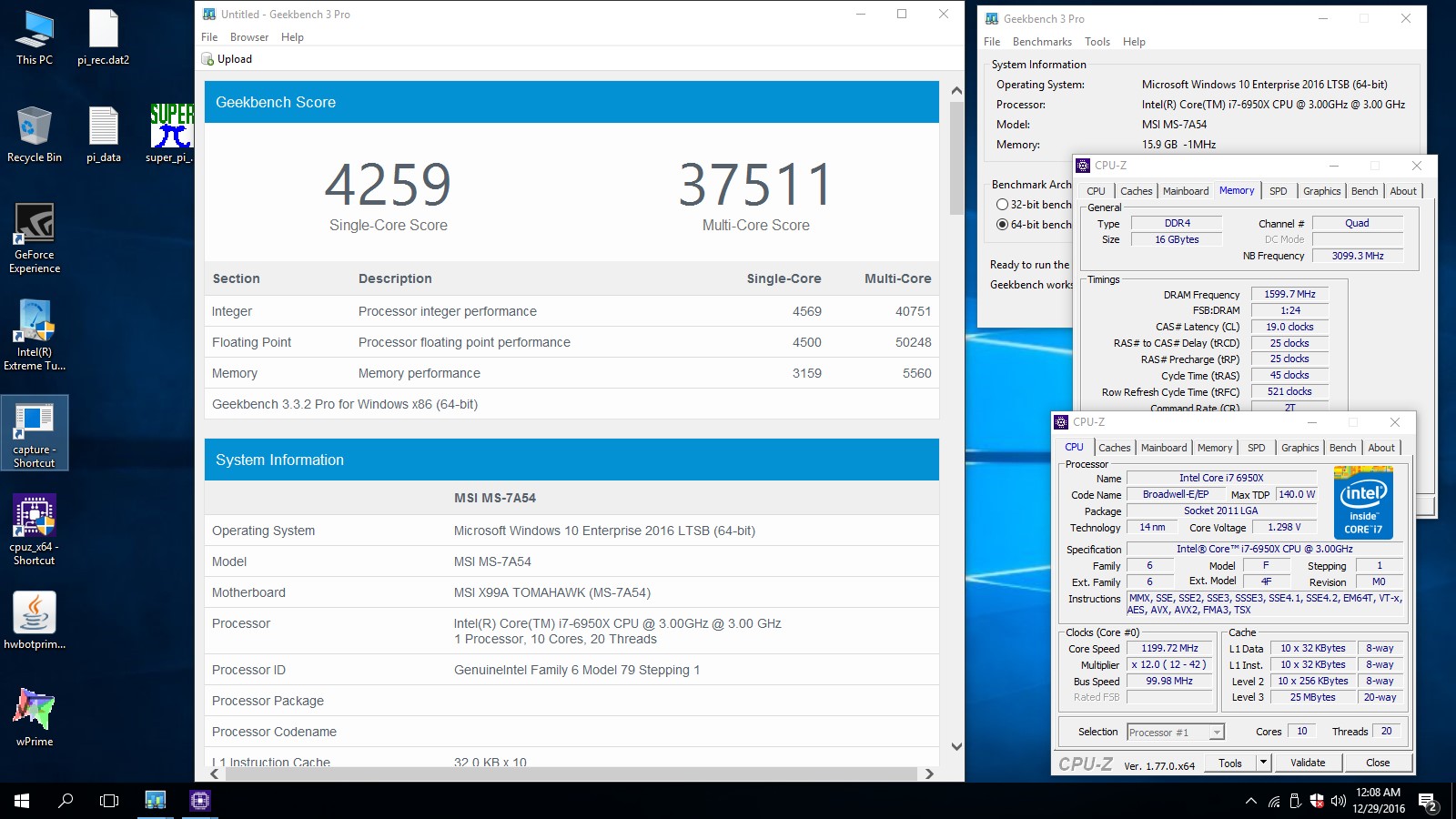The width and height of the screenshot is (1456, 819).
Task: Open GeForce Experience desktop icon
Action: pos(35,238)
